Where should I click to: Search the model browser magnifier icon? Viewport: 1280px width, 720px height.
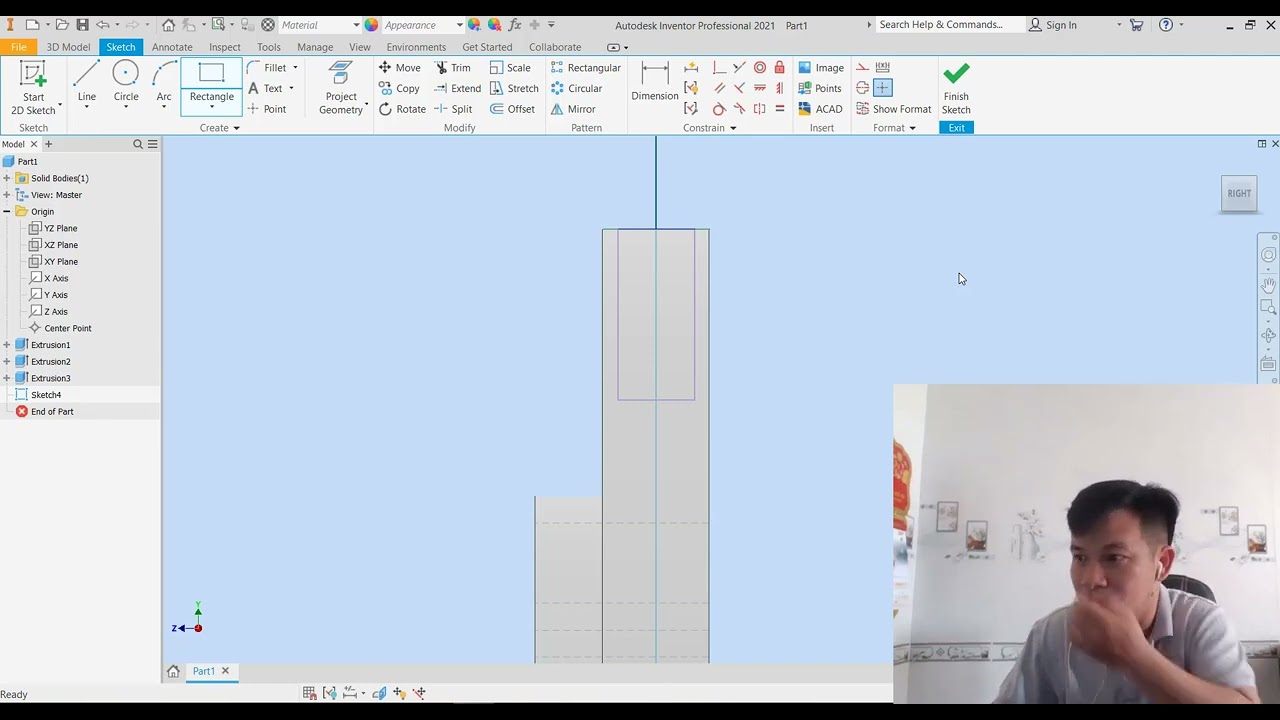click(138, 144)
